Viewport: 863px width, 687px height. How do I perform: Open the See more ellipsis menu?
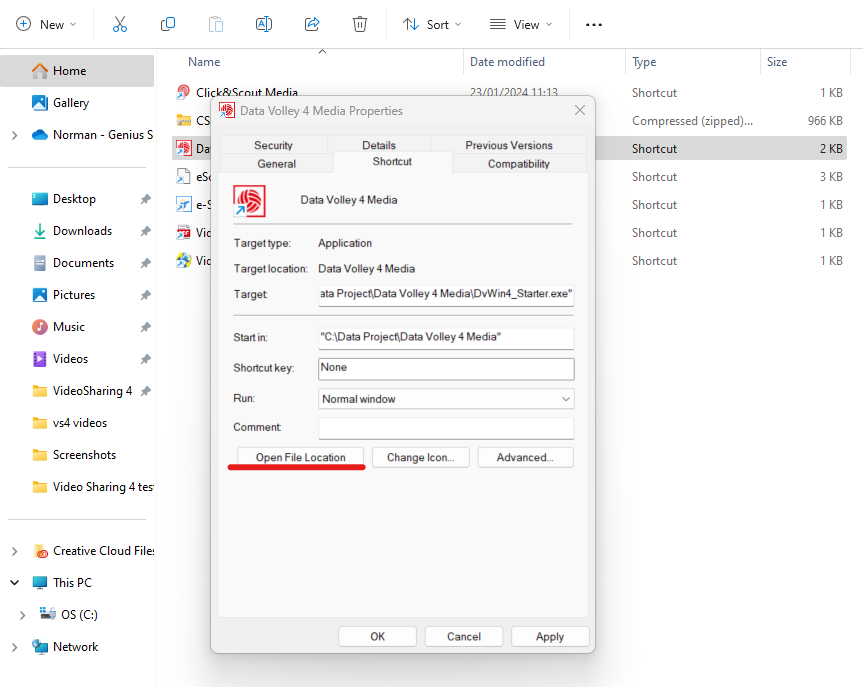[x=594, y=25]
